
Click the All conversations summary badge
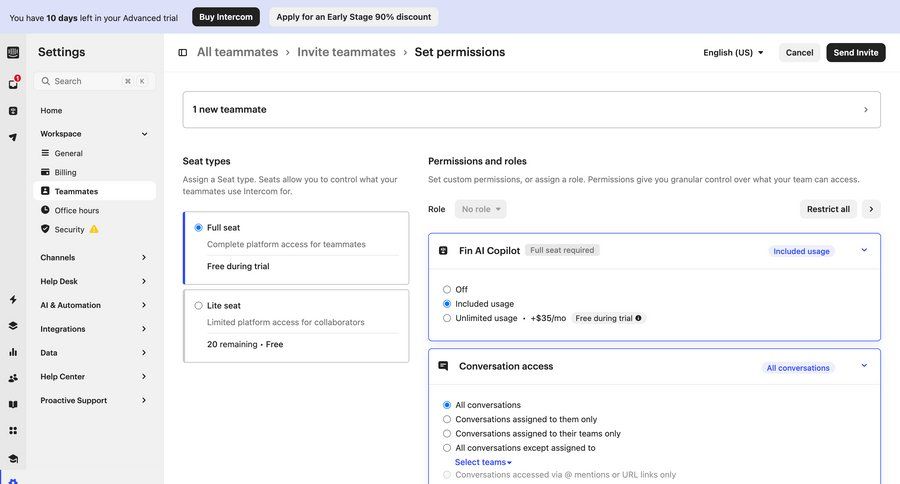[798, 367]
